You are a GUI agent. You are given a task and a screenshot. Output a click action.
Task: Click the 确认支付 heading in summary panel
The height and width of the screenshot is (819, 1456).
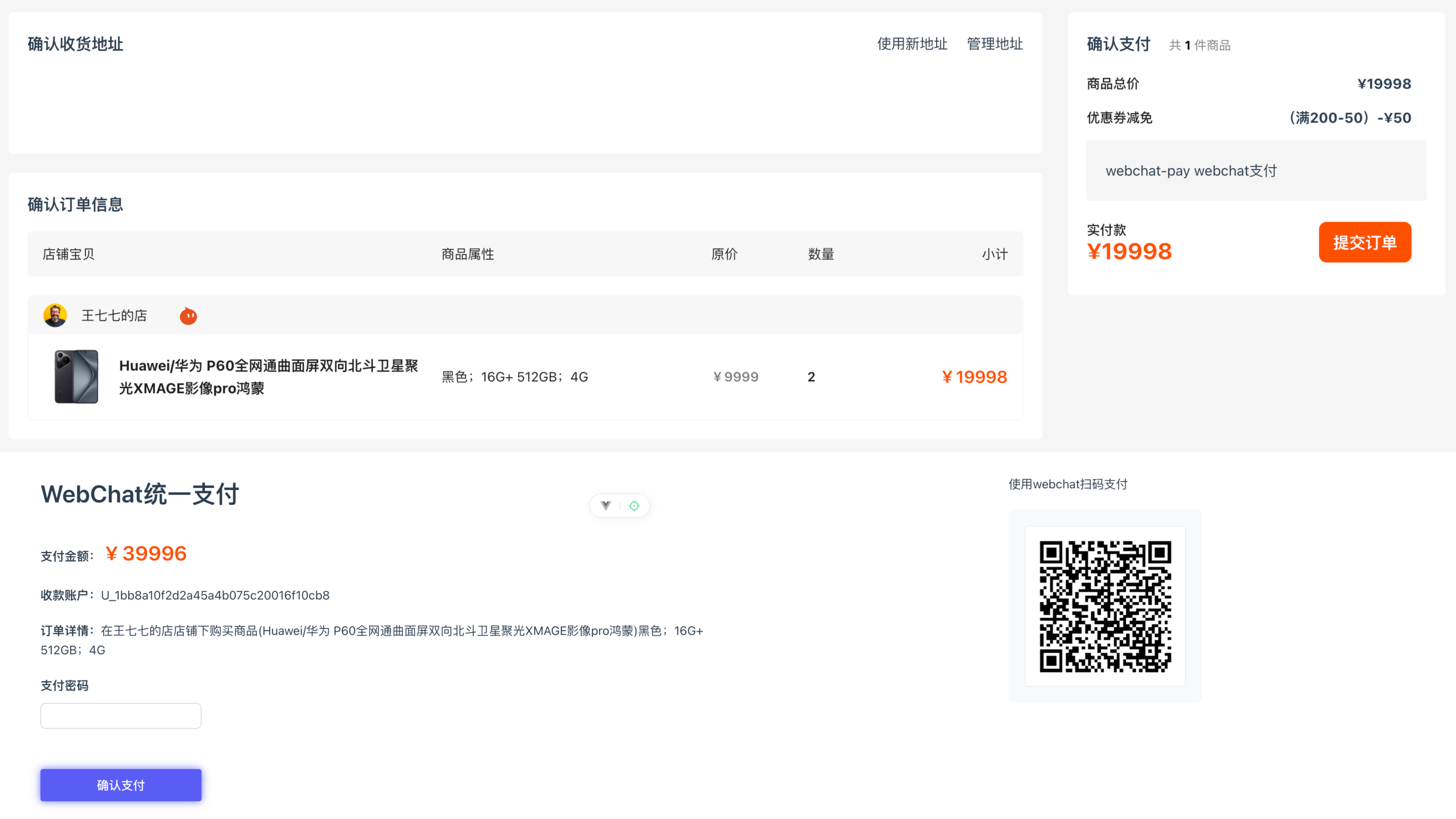[x=1118, y=44]
